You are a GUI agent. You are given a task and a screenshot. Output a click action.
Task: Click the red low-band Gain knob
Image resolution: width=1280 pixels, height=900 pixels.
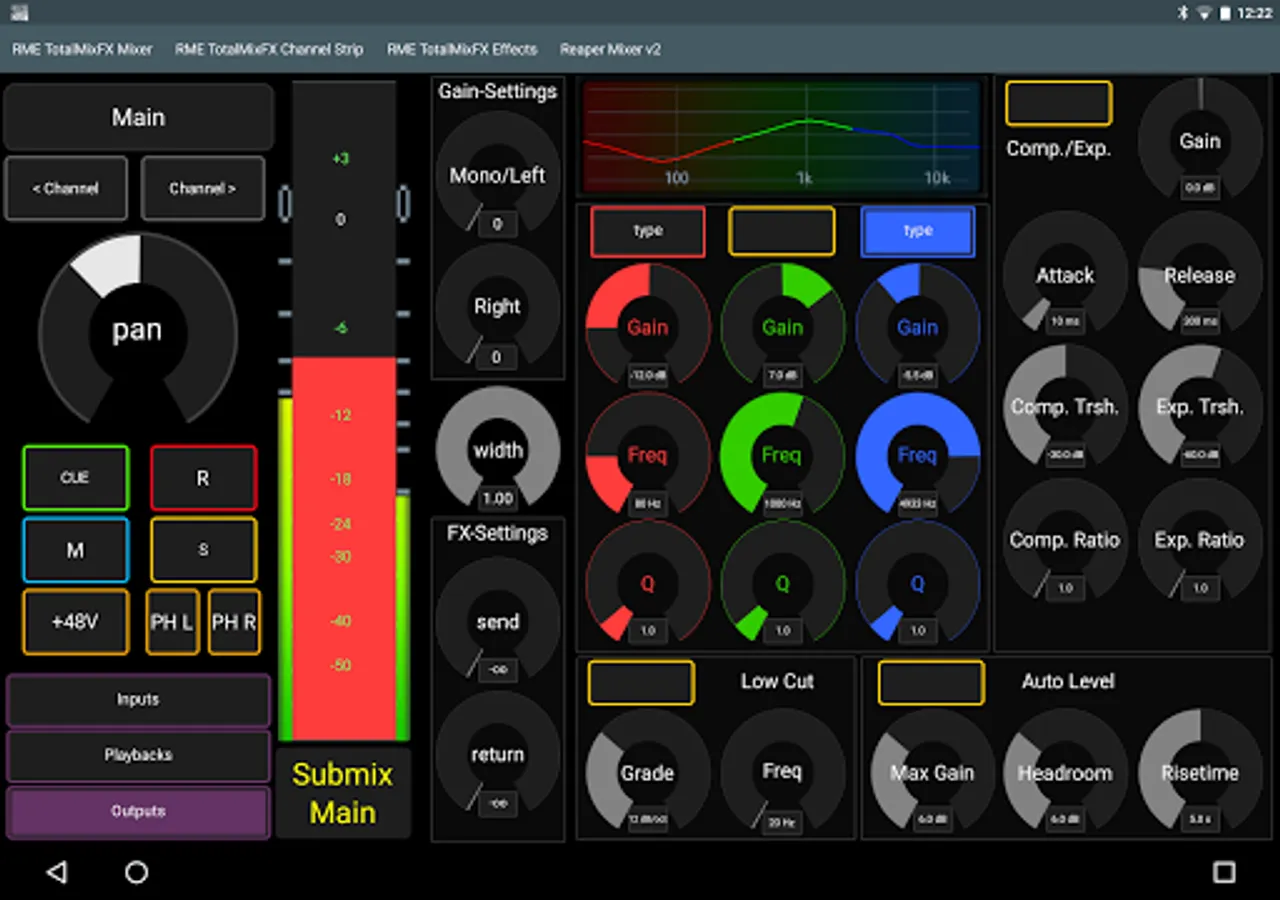coord(647,327)
